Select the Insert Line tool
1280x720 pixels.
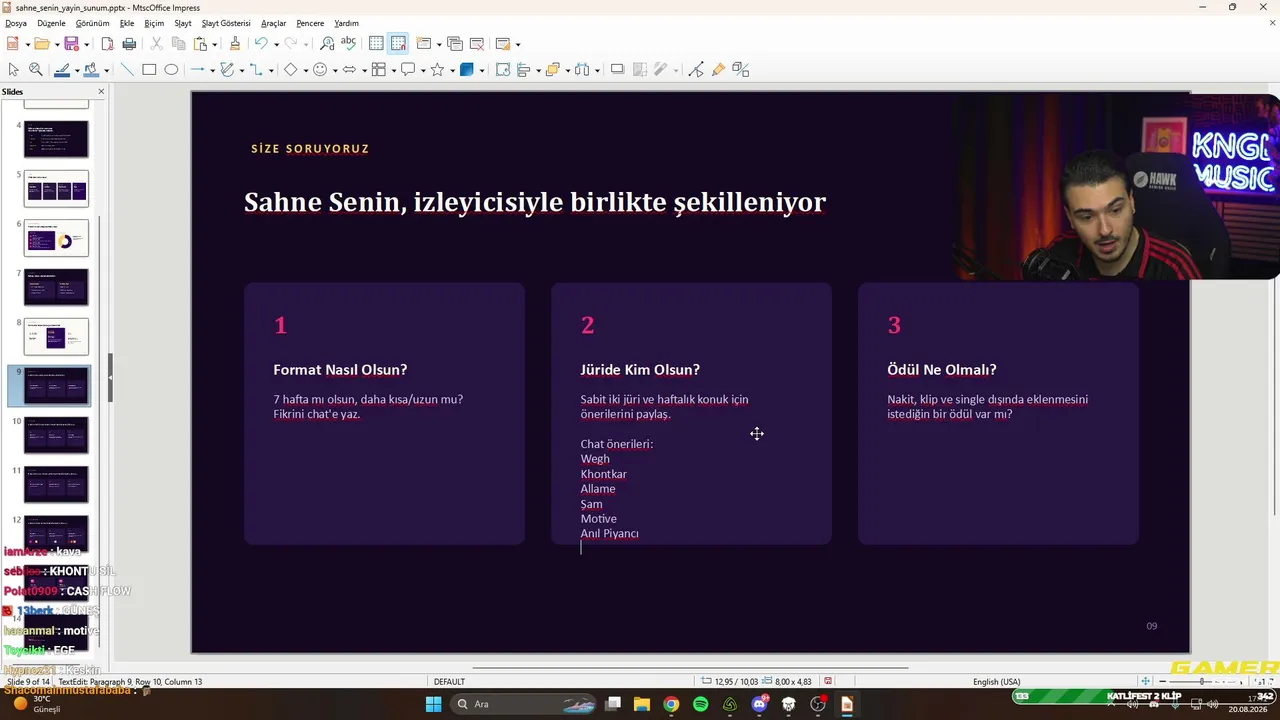(127, 70)
